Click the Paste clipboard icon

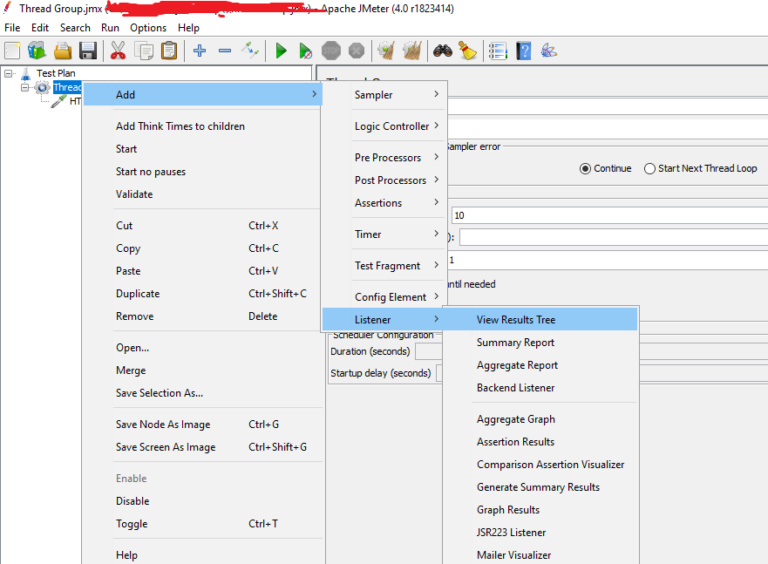pos(169,50)
